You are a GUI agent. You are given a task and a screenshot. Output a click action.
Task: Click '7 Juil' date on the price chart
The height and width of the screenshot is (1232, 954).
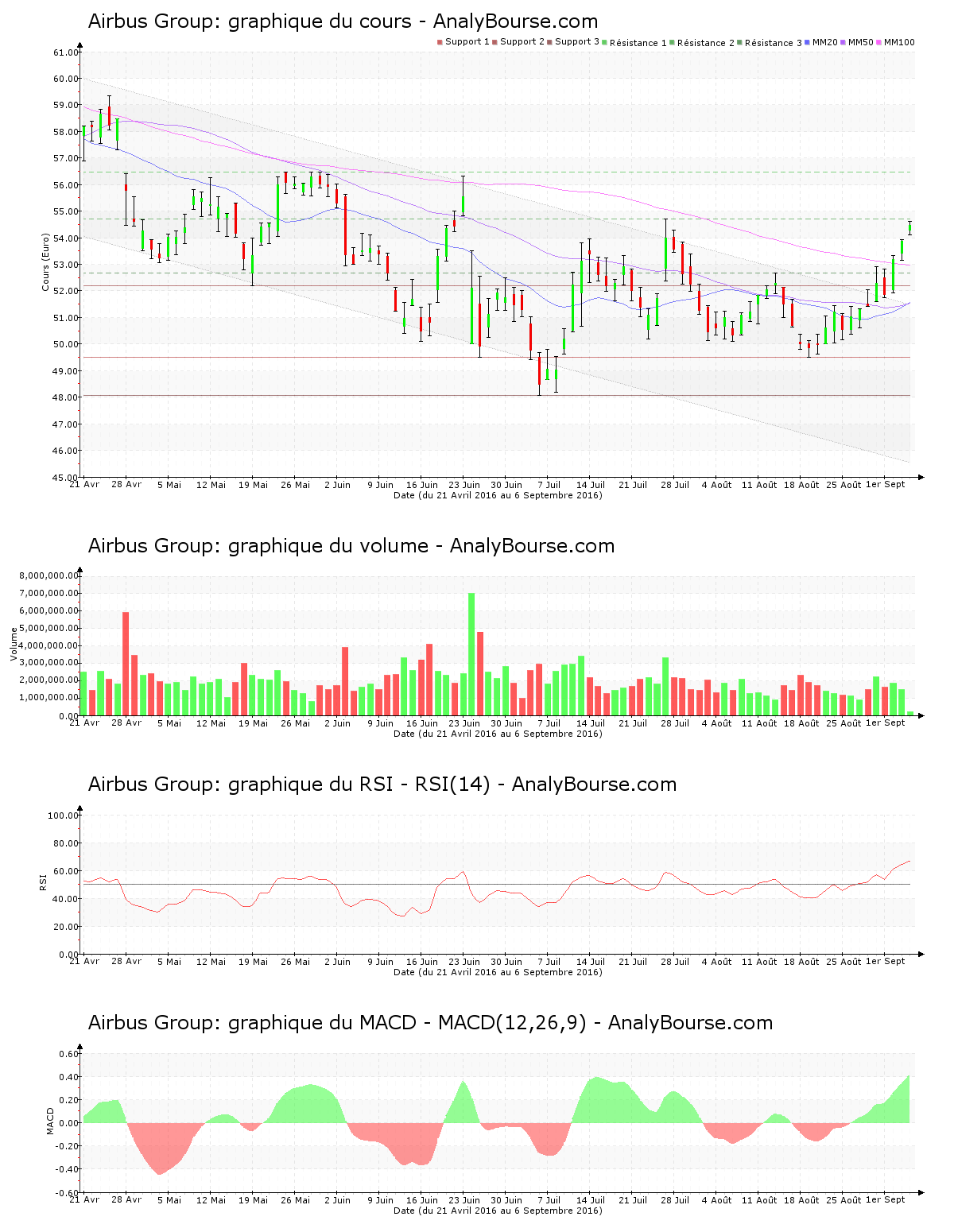point(549,484)
